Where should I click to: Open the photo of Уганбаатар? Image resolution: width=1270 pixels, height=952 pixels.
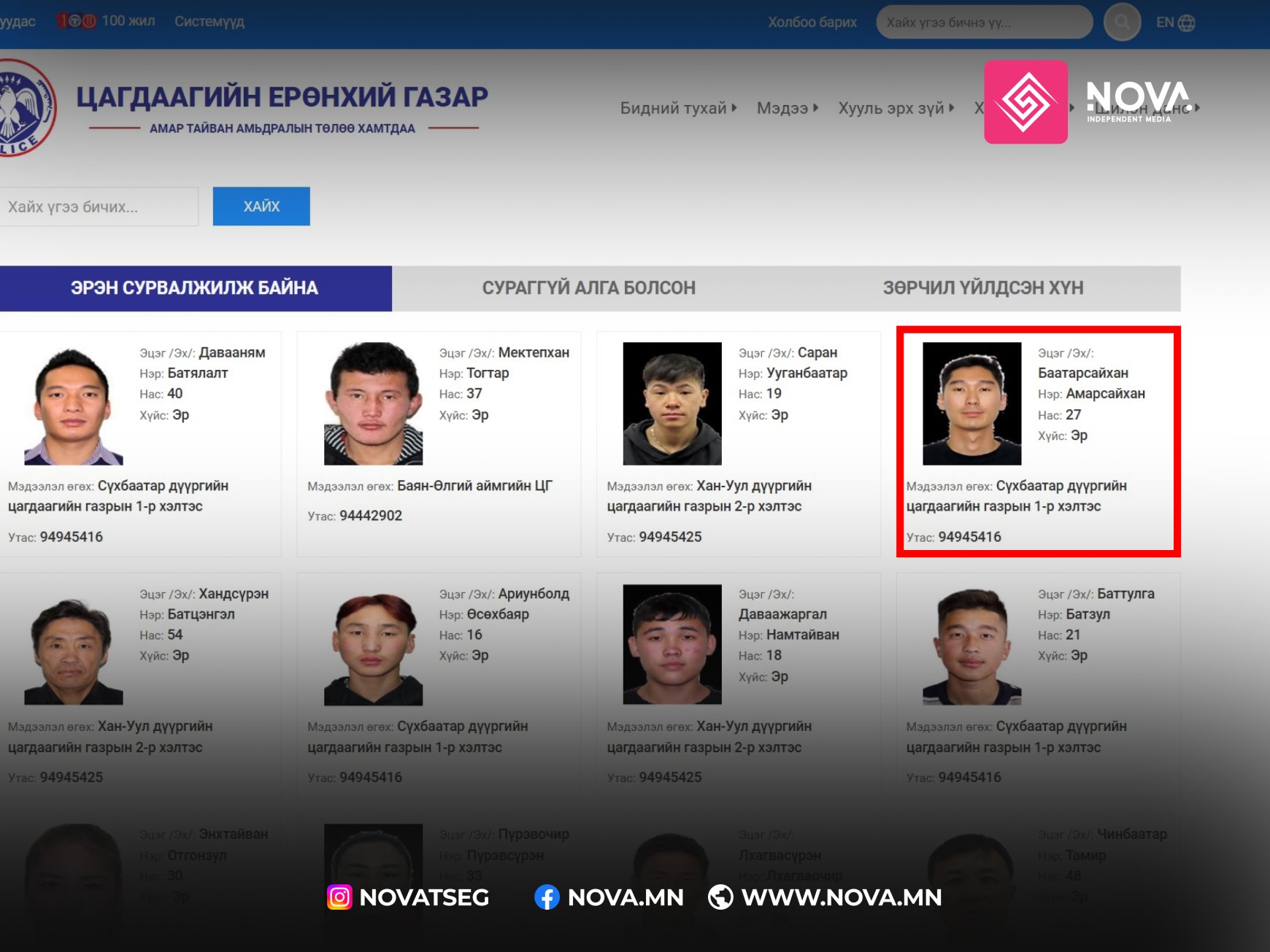point(672,403)
